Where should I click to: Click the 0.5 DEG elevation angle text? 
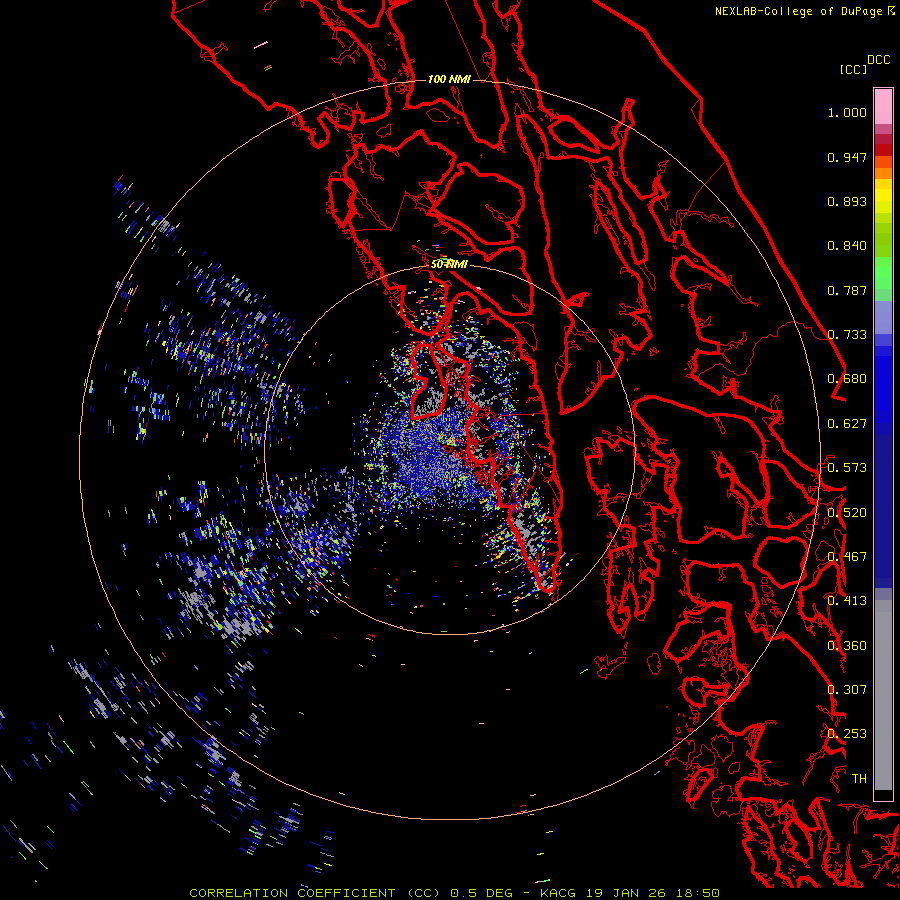(482, 893)
